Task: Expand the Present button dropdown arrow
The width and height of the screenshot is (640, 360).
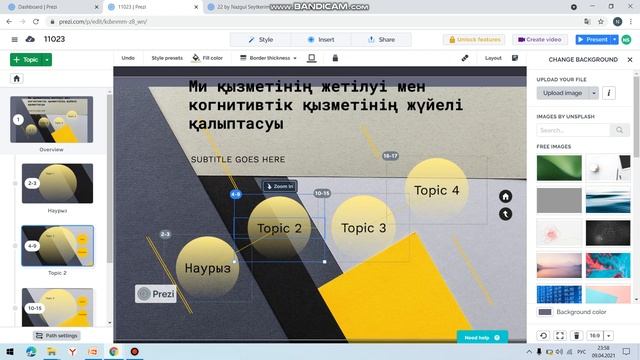Action: (615, 40)
